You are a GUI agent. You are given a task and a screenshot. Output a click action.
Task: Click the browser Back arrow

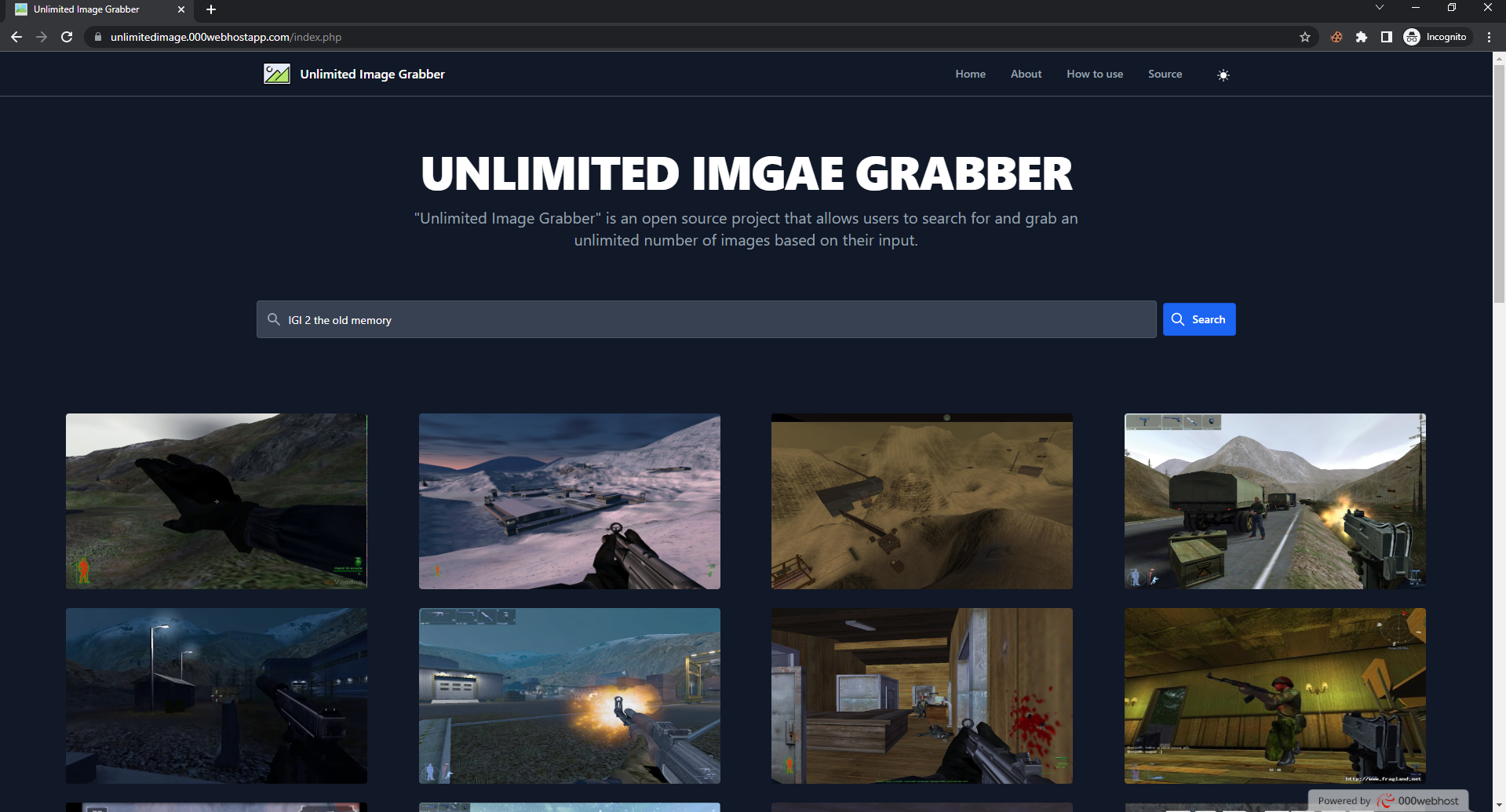point(16,37)
